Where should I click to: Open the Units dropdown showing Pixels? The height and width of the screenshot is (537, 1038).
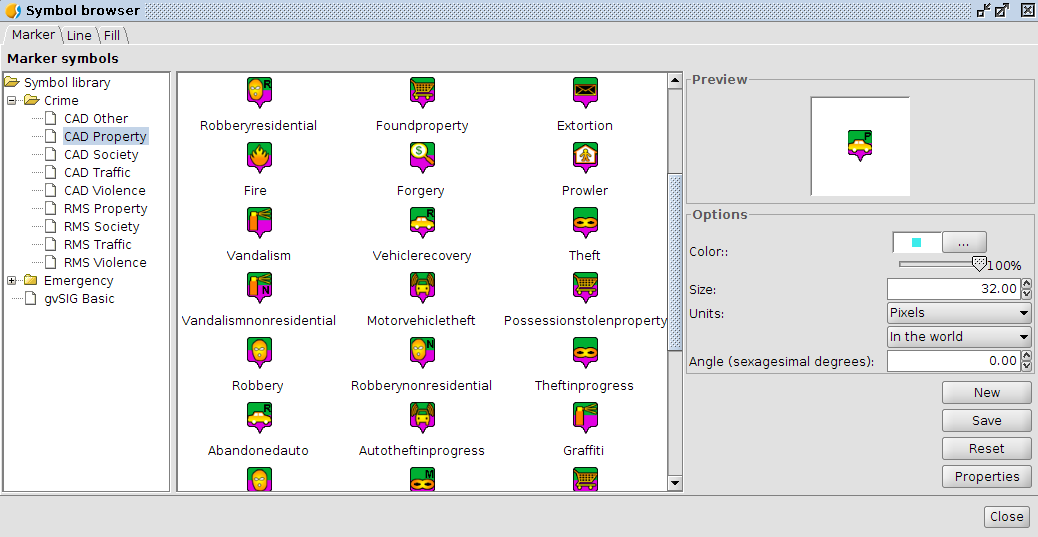pyautogui.click(x=959, y=313)
